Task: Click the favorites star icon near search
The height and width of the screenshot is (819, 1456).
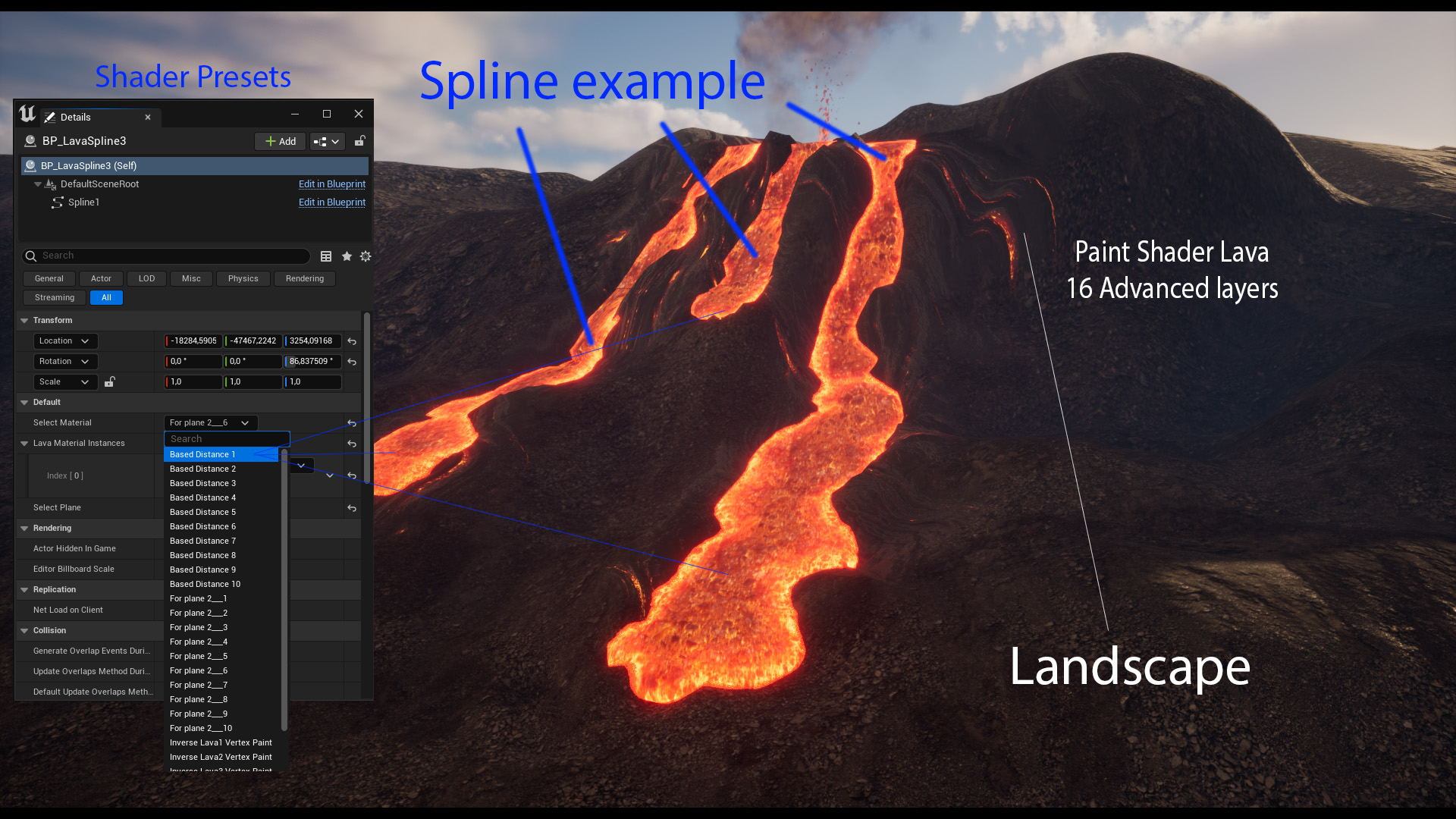Action: tap(347, 256)
